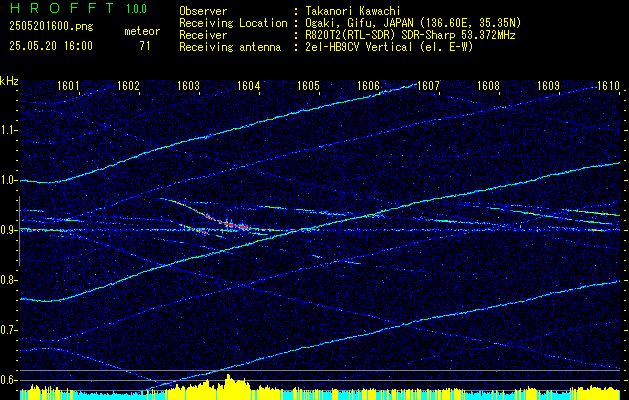Click the gray vertical range bar beside 0.9 kHz
The height and width of the screenshot is (400, 629).
pyautogui.click(x=19, y=231)
